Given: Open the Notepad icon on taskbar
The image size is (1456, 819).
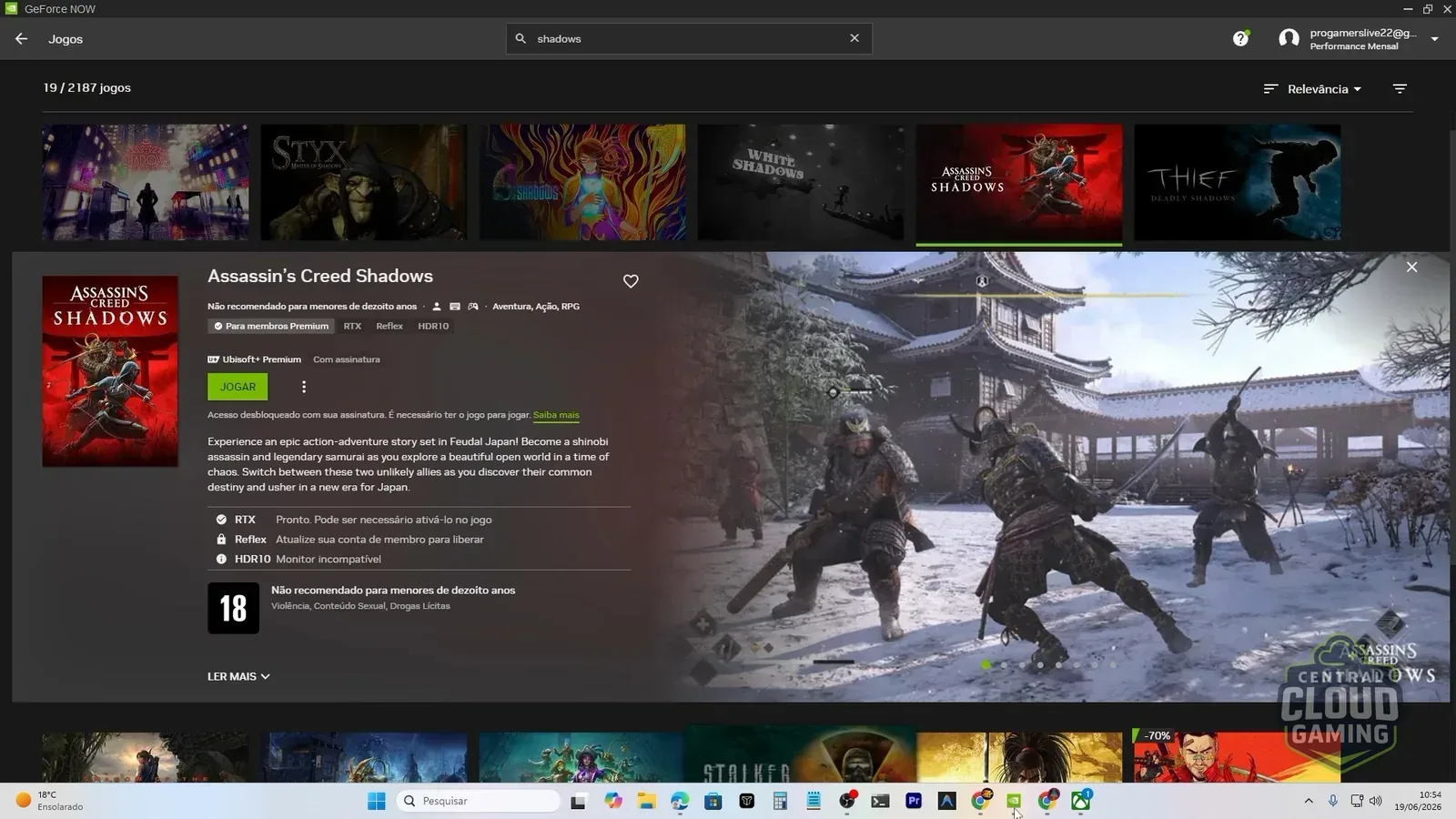Looking at the screenshot, I should (x=814, y=801).
